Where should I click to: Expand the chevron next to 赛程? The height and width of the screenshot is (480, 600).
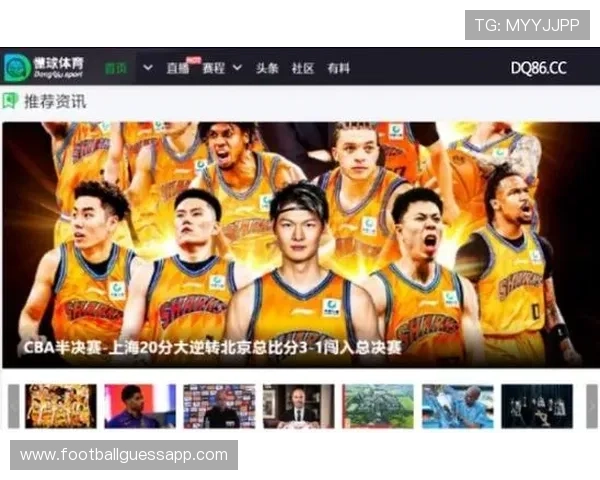(237, 68)
